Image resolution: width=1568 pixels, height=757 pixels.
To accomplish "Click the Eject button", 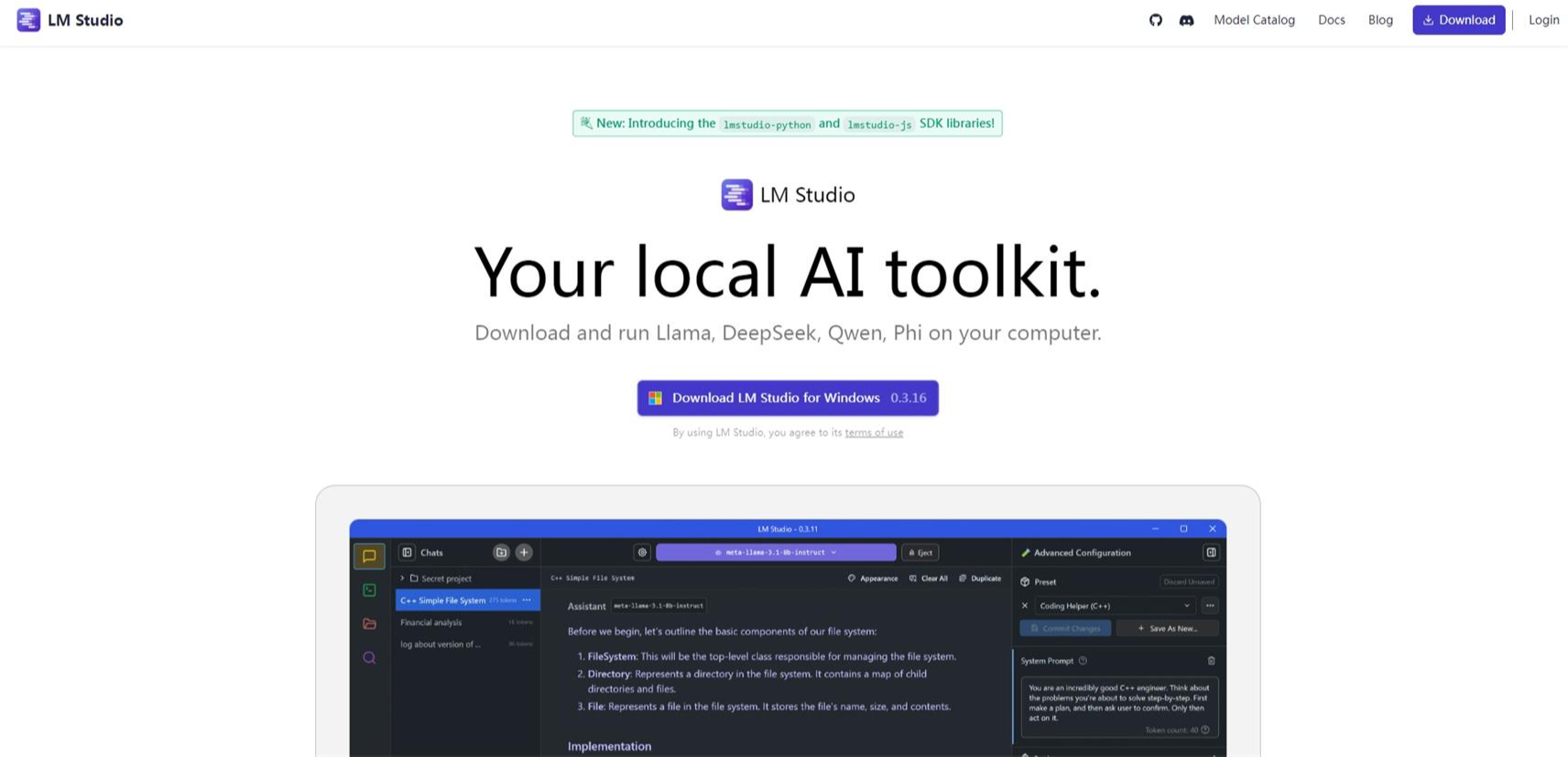I will tap(920, 553).
